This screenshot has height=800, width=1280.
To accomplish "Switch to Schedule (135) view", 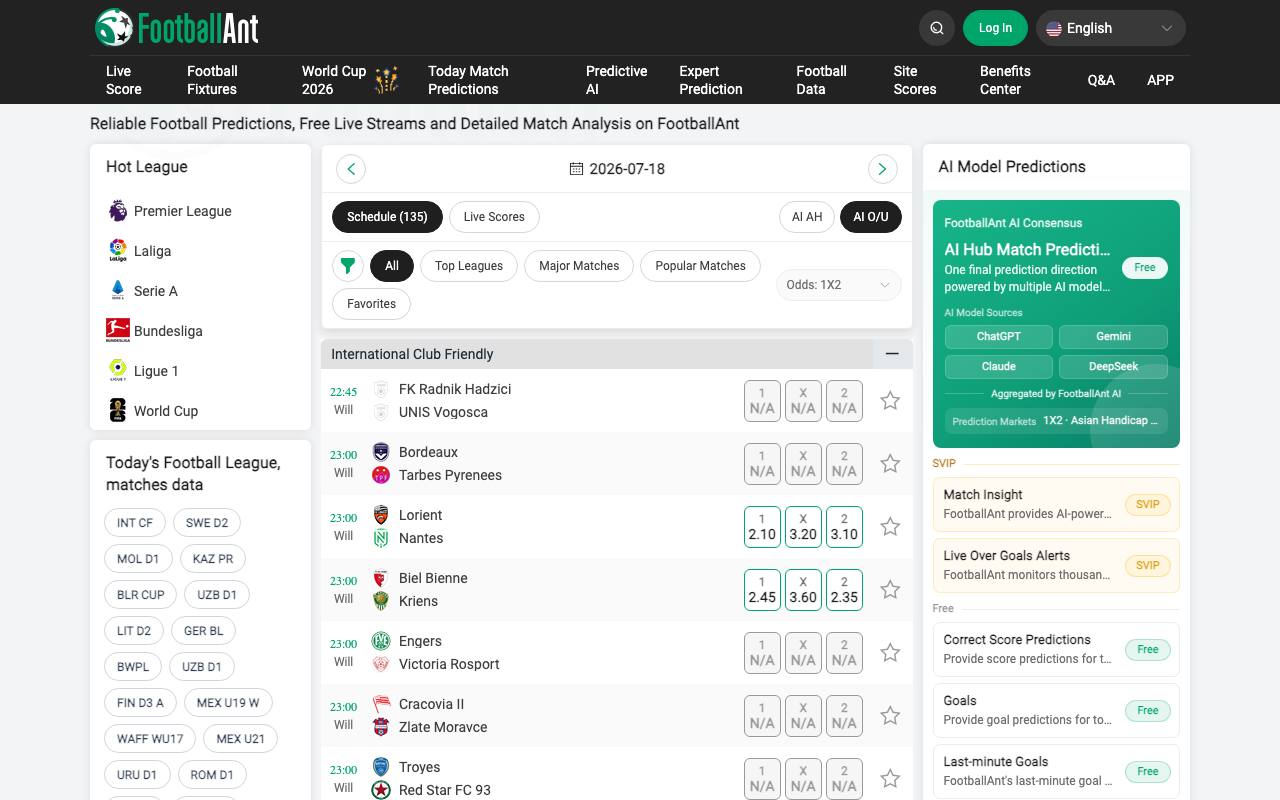I will [x=387, y=217].
